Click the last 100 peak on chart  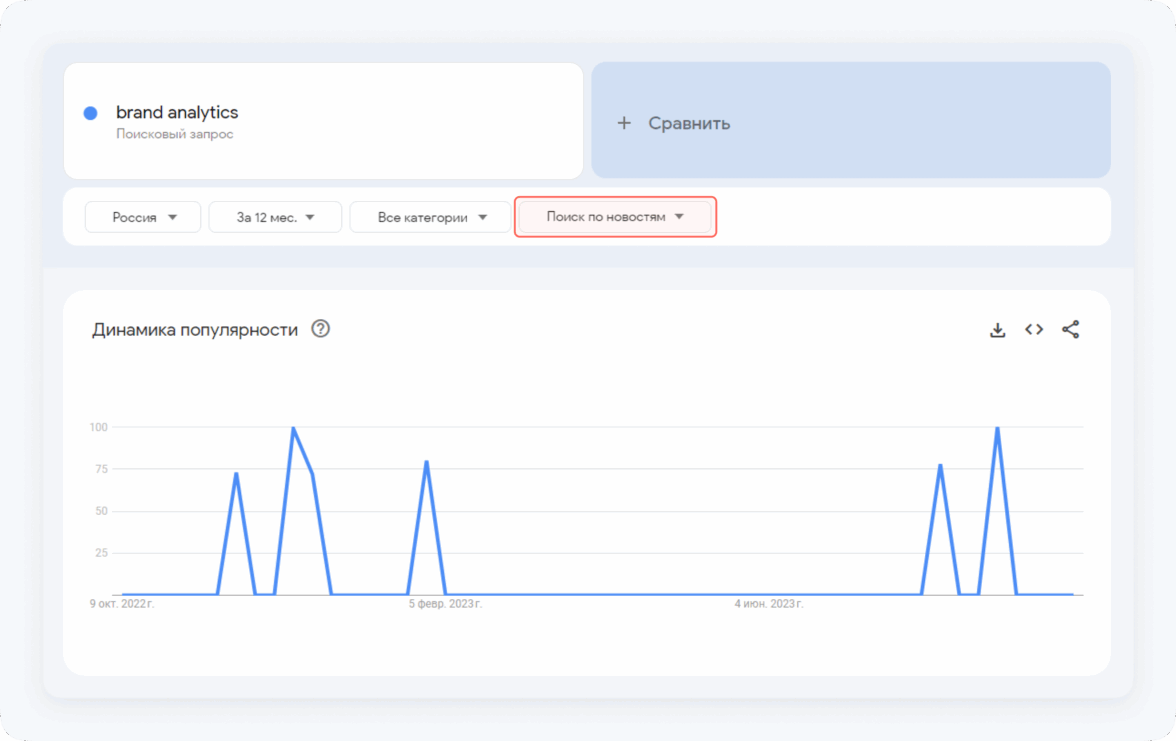997,428
